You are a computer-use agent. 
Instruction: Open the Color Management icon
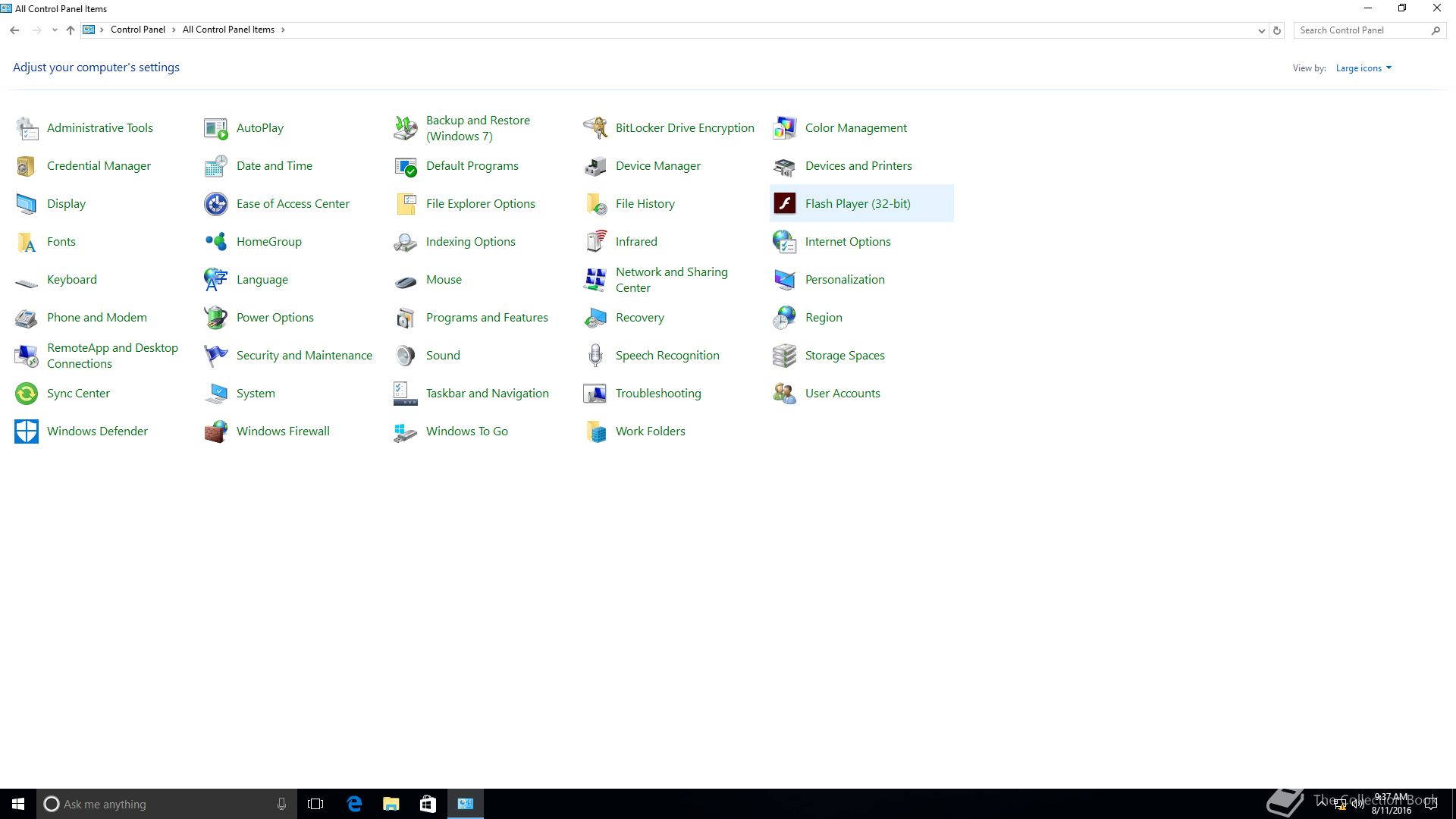(x=785, y=128)
